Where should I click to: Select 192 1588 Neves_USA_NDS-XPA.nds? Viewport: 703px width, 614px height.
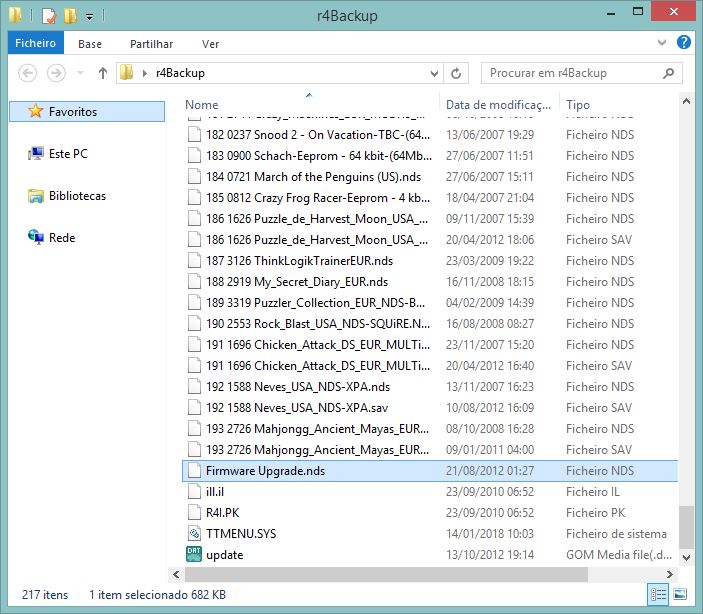[430, 387]
